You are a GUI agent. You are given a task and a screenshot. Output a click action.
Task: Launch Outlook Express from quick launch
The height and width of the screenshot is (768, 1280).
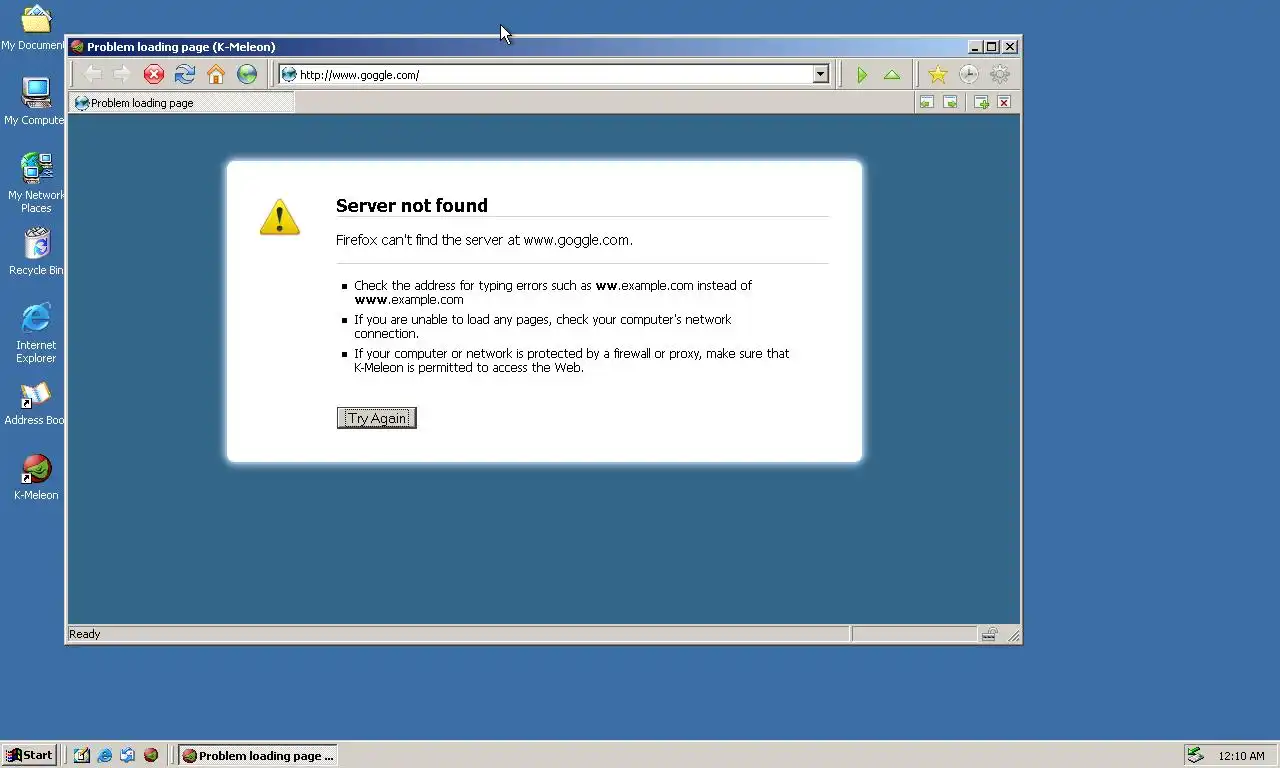[x=127, y=755]
